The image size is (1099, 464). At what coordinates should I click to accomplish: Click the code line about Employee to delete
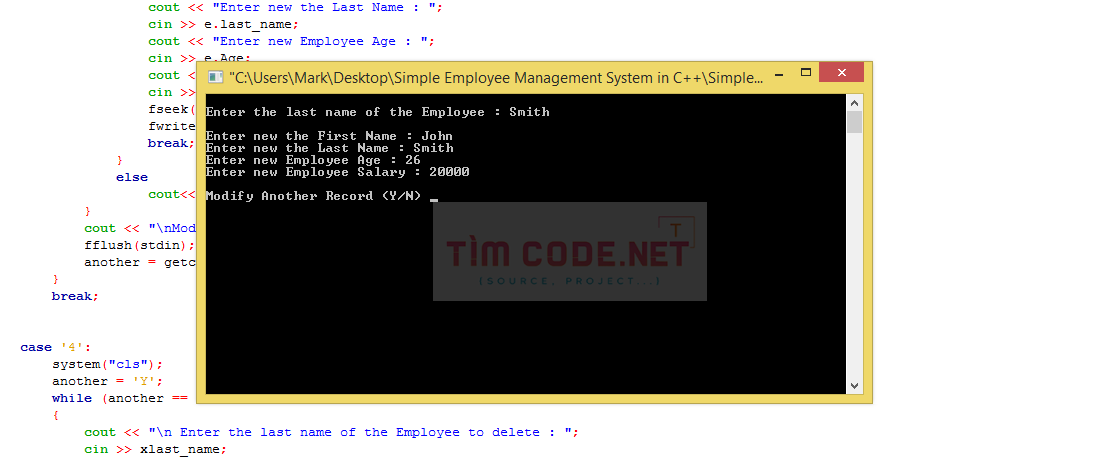click(332, 432)
